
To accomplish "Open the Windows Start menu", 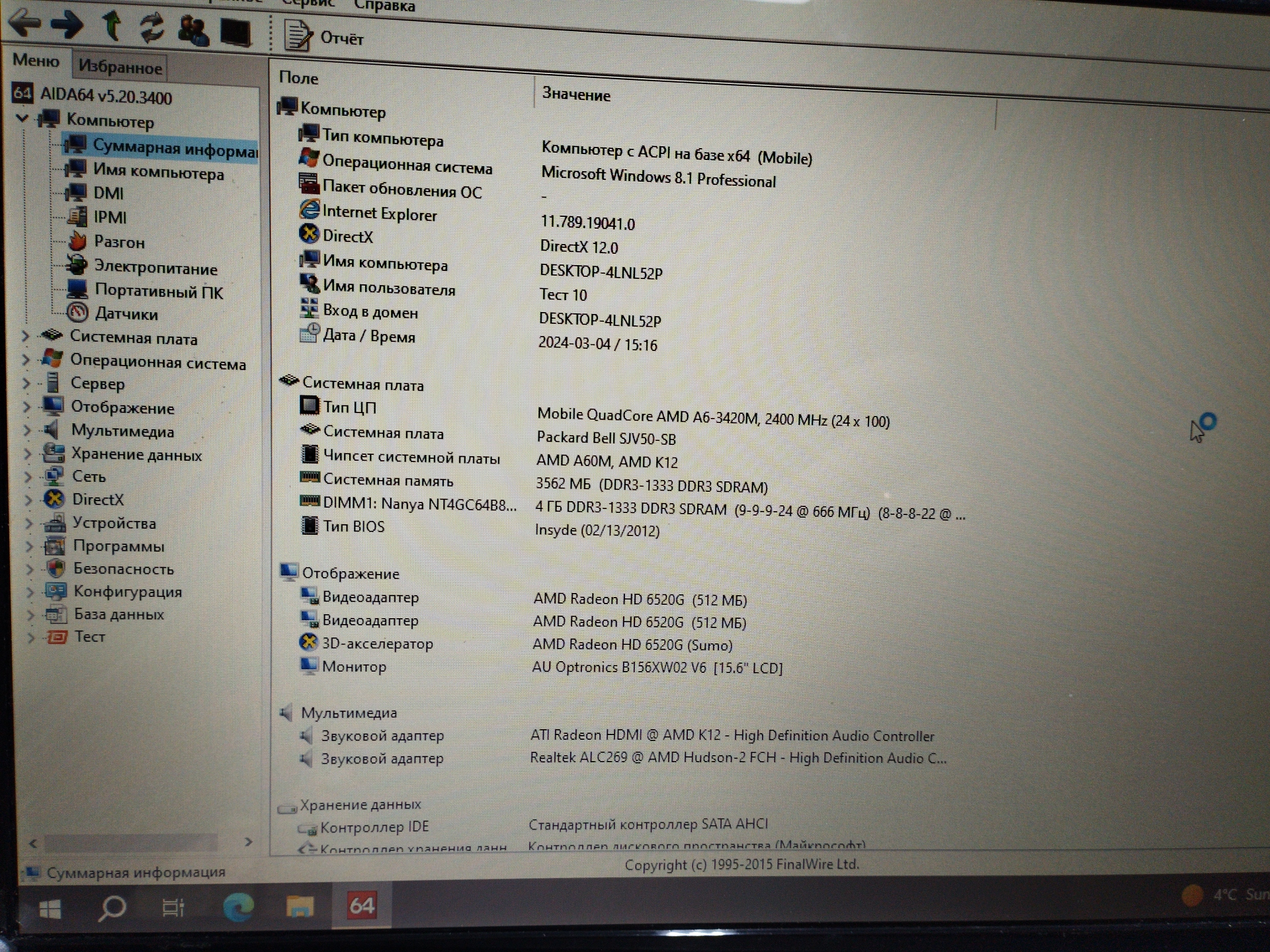I will point(50,909).
